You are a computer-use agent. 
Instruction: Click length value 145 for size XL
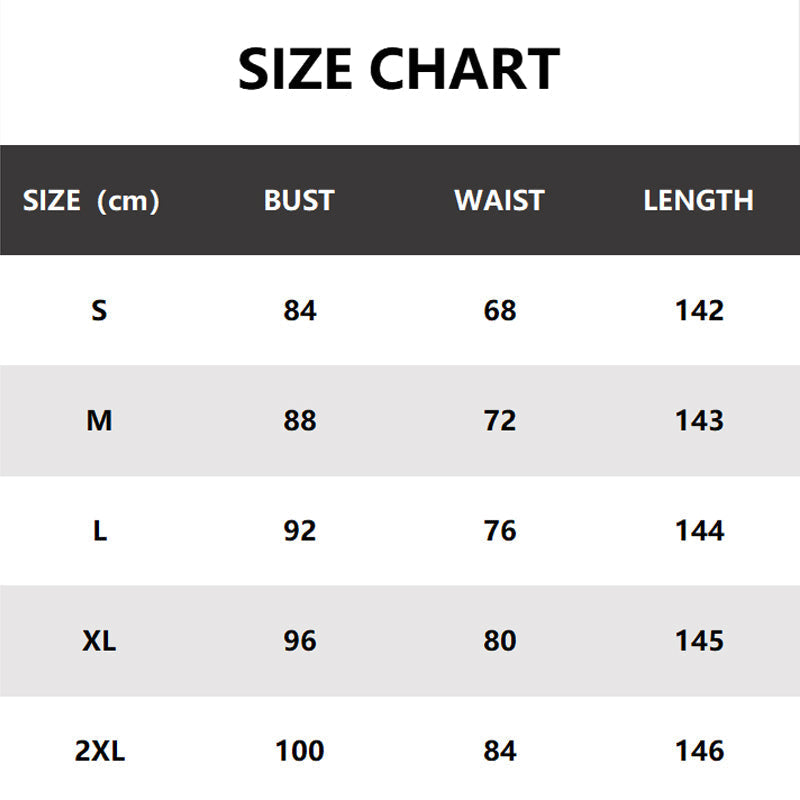pos(699,640)
